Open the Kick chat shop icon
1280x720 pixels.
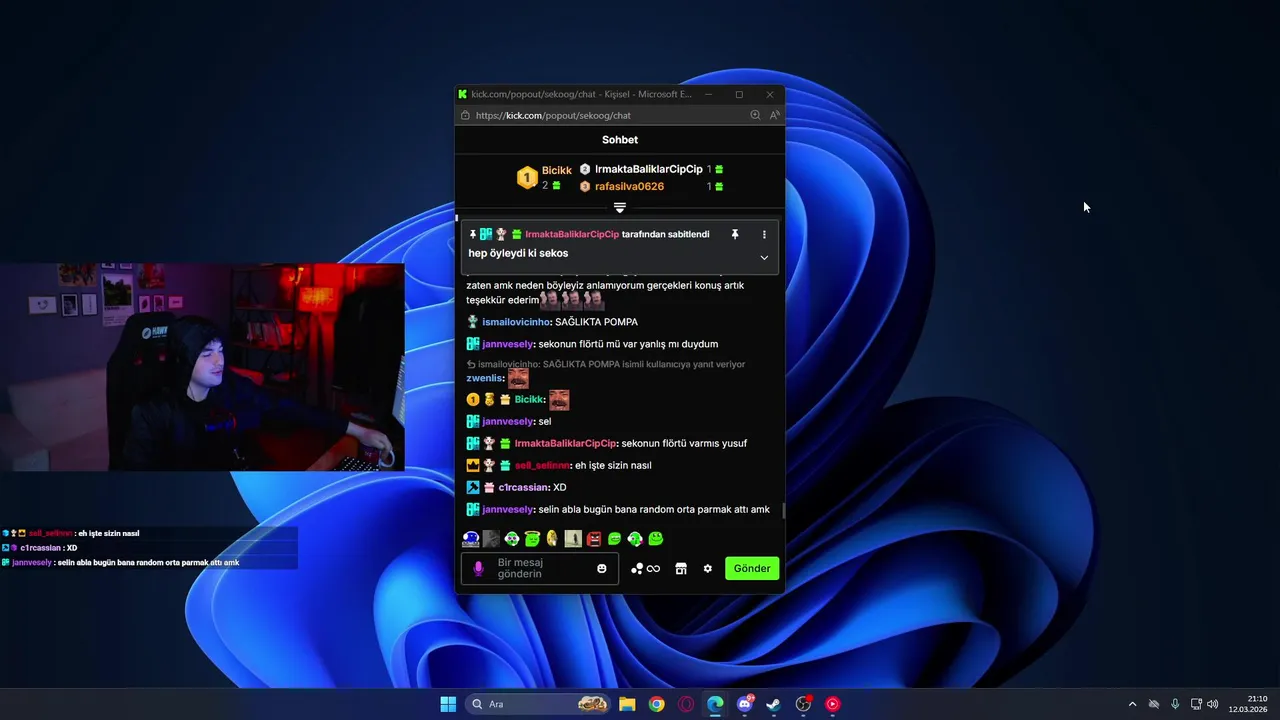681,568
